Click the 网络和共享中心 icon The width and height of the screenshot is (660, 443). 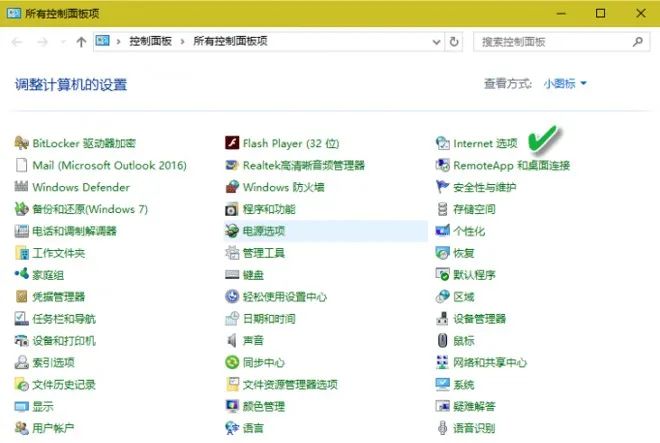(442, 362)
